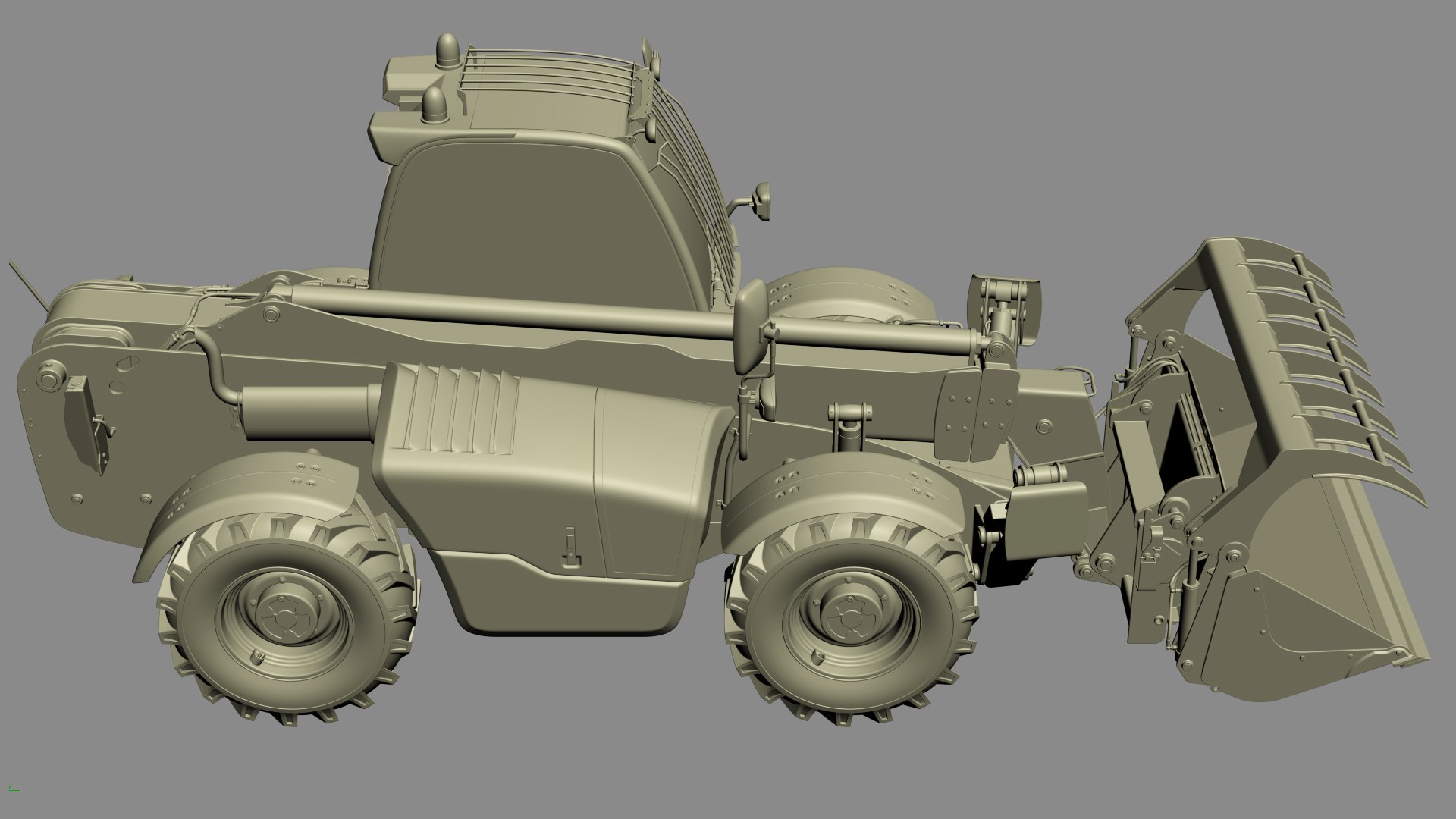
Task: Select the rear tail light housing
Action: tap(81, 421)
